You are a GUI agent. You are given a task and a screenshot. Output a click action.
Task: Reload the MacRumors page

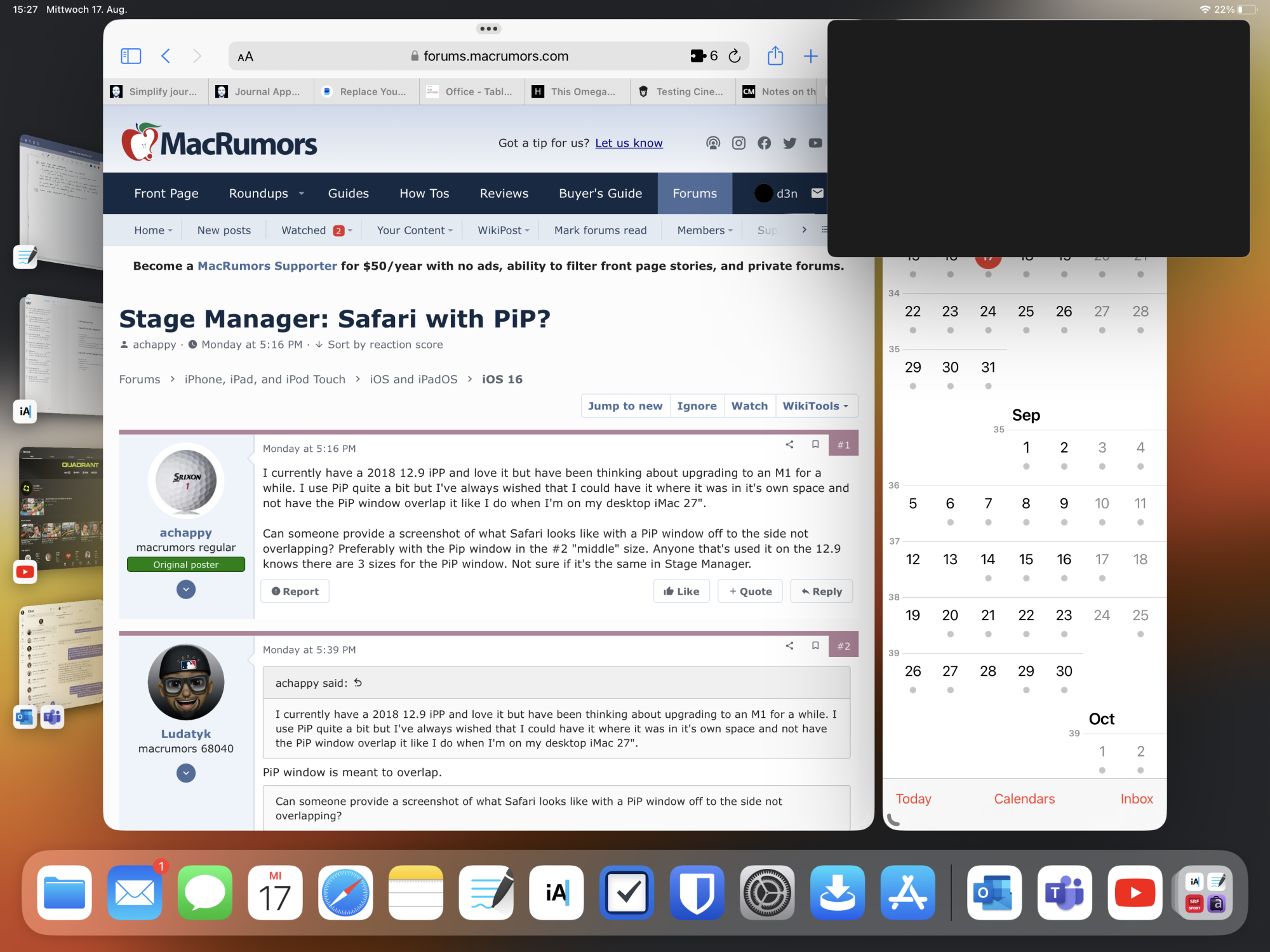coord(735,56)
